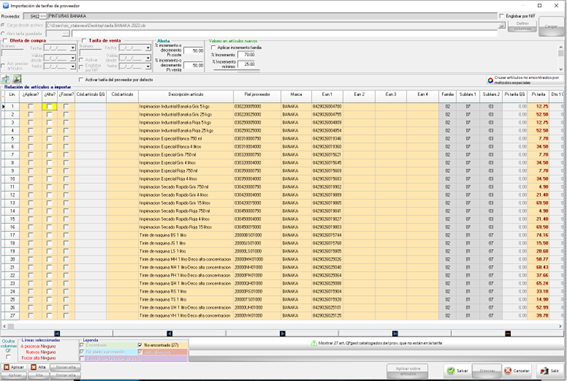
Task: Click the Ean 1 column header
Action: point(327,96)
